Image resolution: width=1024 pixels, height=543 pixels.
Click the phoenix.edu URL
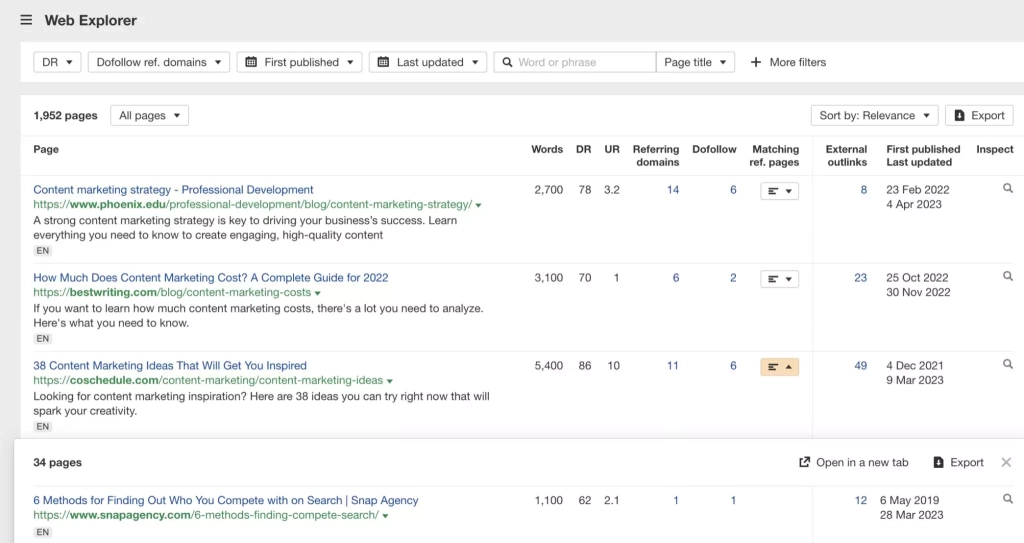[x=253, y=205]
